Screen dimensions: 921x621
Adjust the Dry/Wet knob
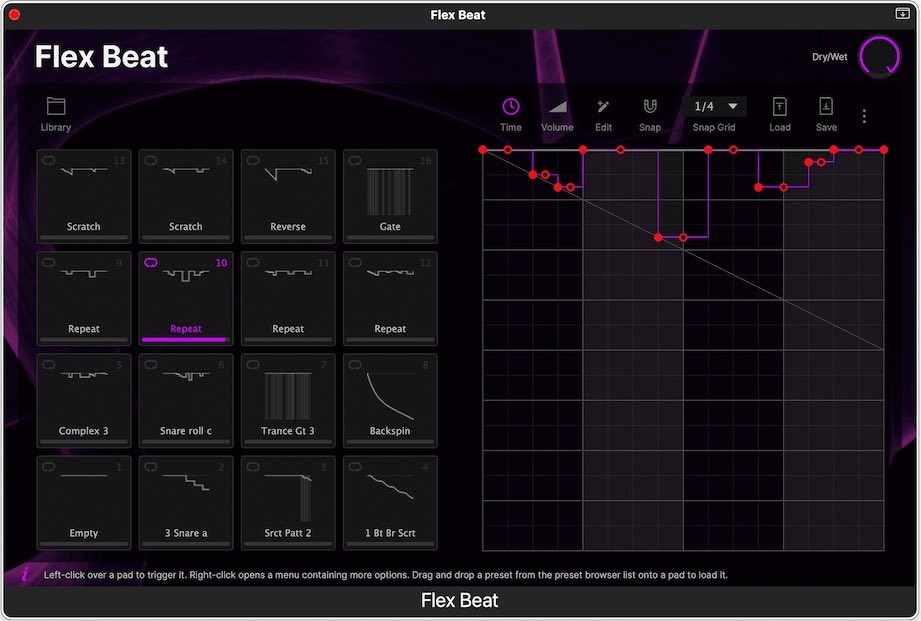click(x=879, y=55)
